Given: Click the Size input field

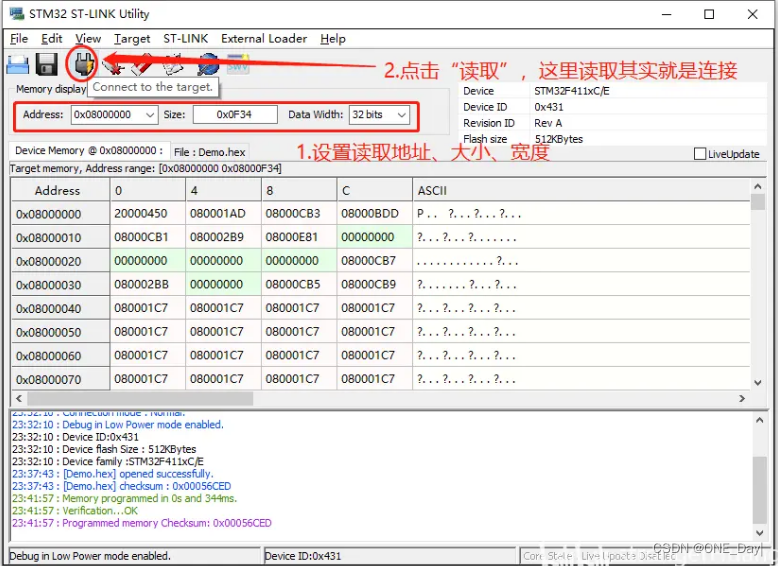Looking at the screenshot, I should [x=235, y=115].
